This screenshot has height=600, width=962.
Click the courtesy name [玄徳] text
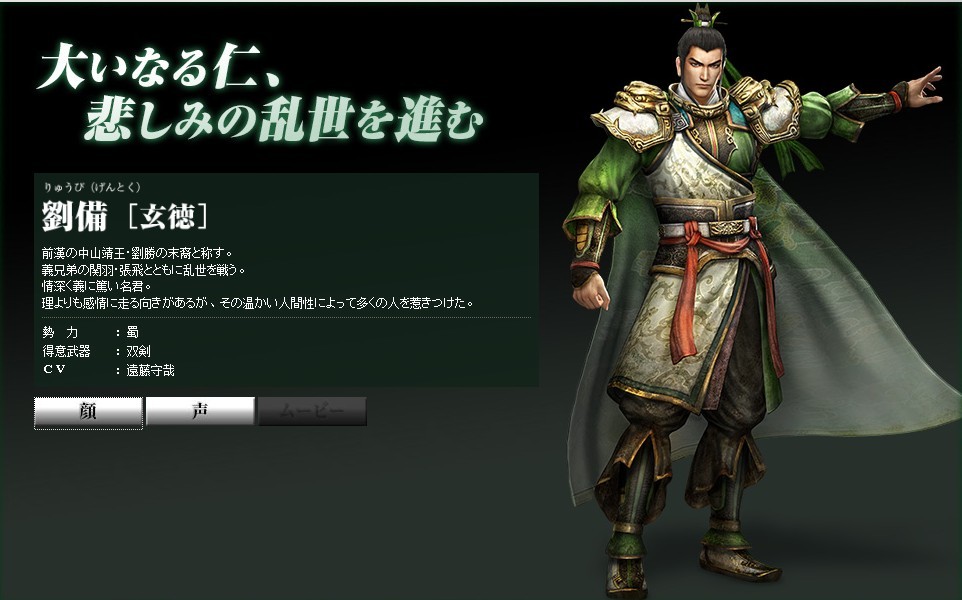[x=167, y=217]
